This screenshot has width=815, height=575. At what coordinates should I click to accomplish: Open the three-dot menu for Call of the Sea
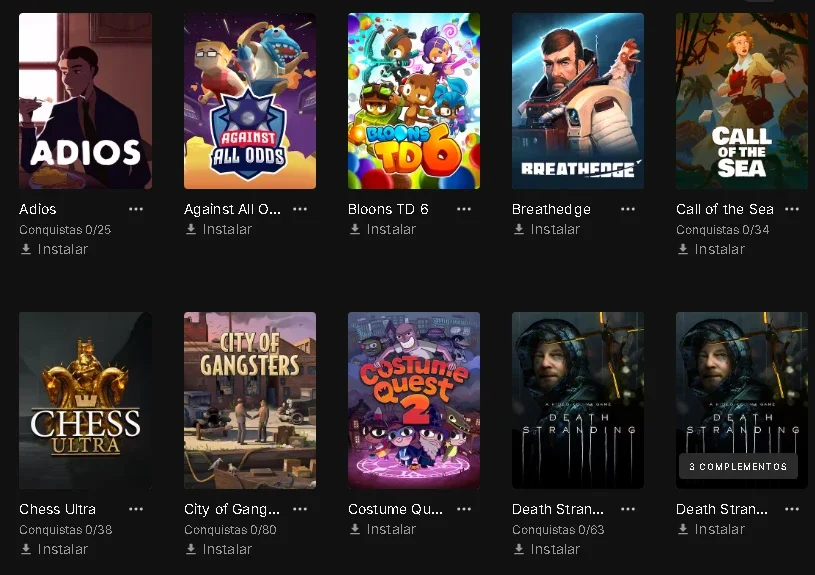tap(792, 209)
